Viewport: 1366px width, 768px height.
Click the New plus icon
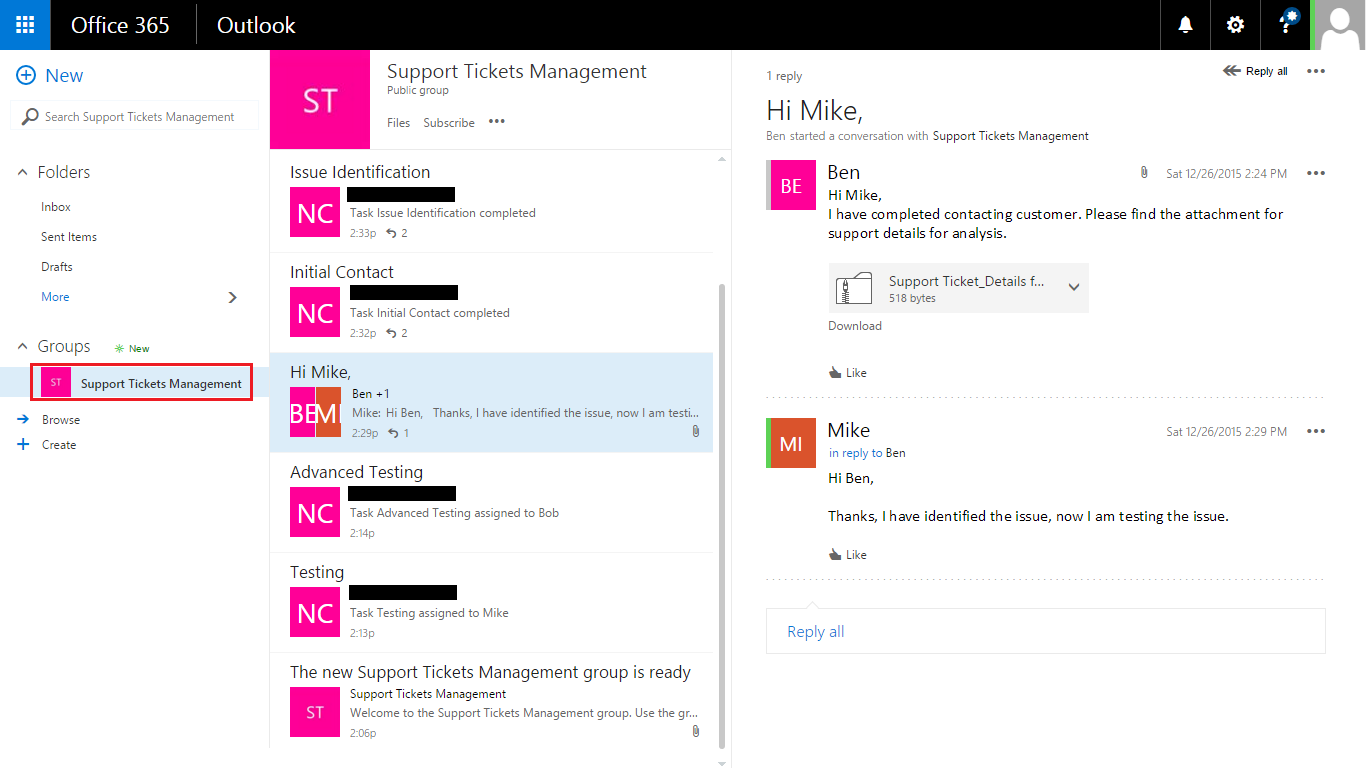click(26, 76)
